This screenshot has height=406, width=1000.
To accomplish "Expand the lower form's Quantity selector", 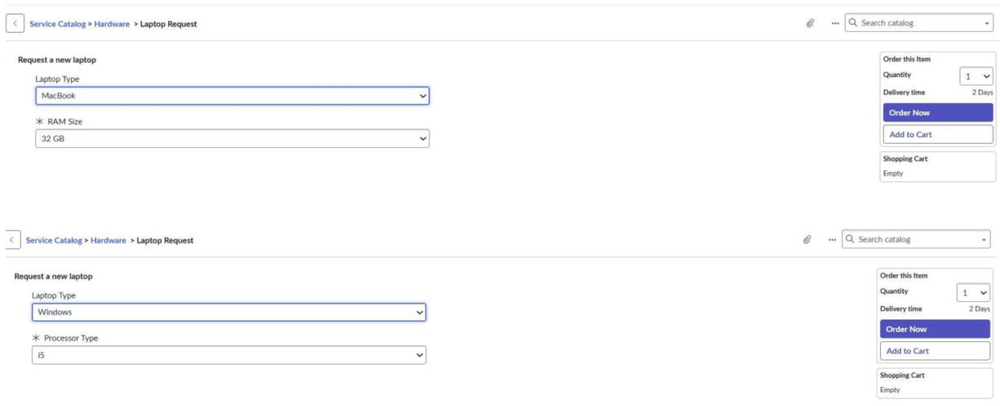I will point(973,293).
